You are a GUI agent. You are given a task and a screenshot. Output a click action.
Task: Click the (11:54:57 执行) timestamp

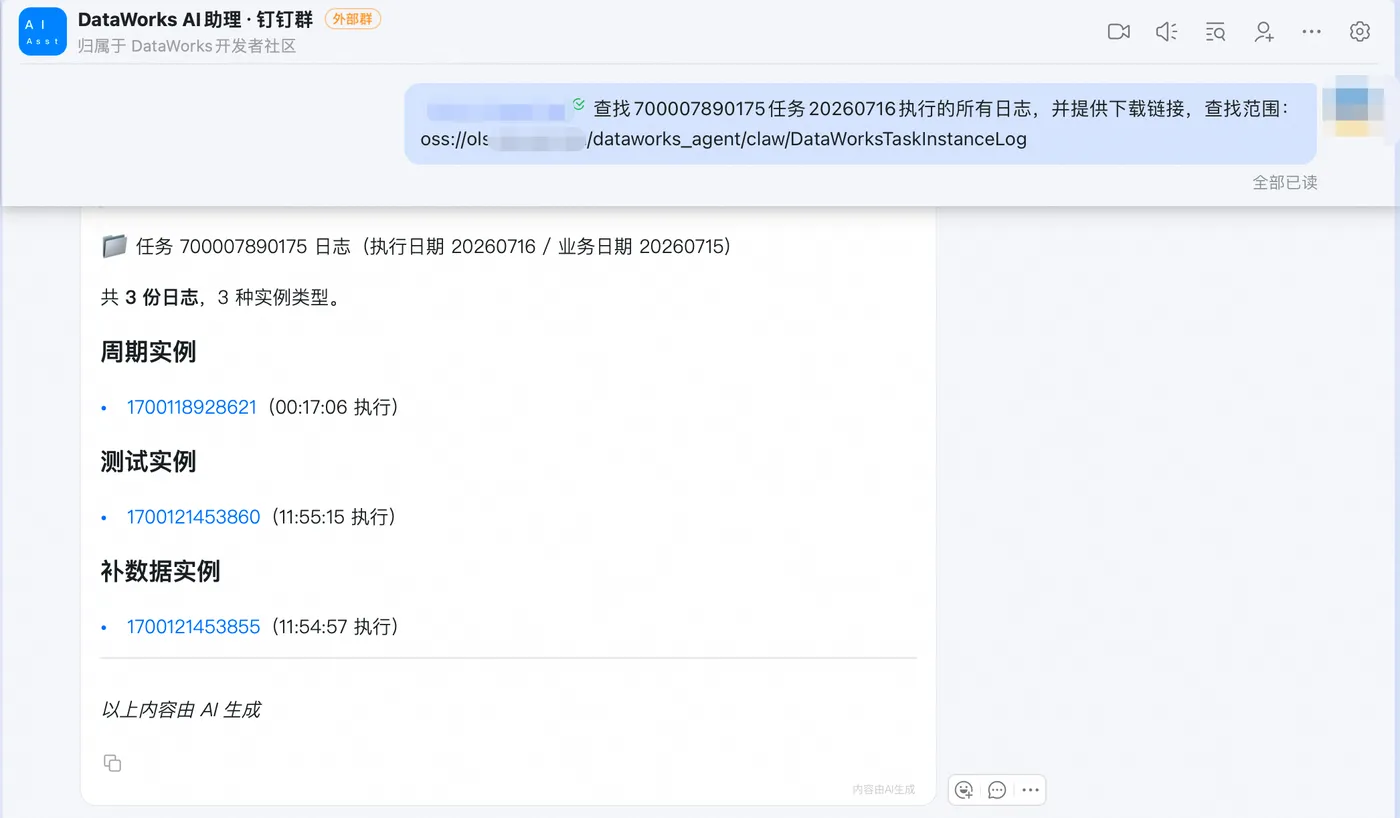[x=334, y=627]
